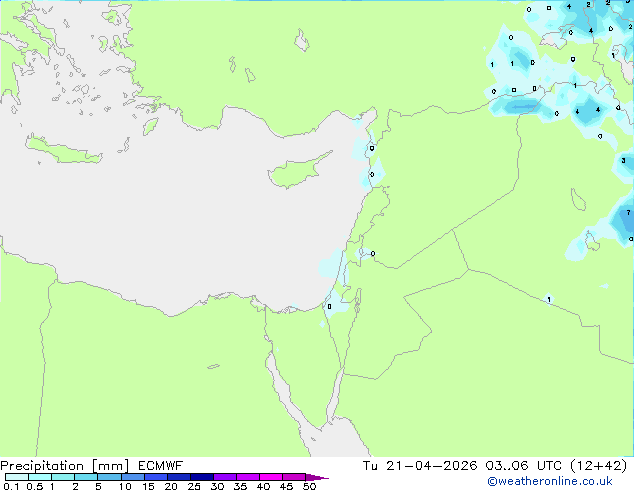Viewport: 634px width, 490px height.
Task: Click the 'Precipitation [mm]' title text
Action: coord(65,466)
